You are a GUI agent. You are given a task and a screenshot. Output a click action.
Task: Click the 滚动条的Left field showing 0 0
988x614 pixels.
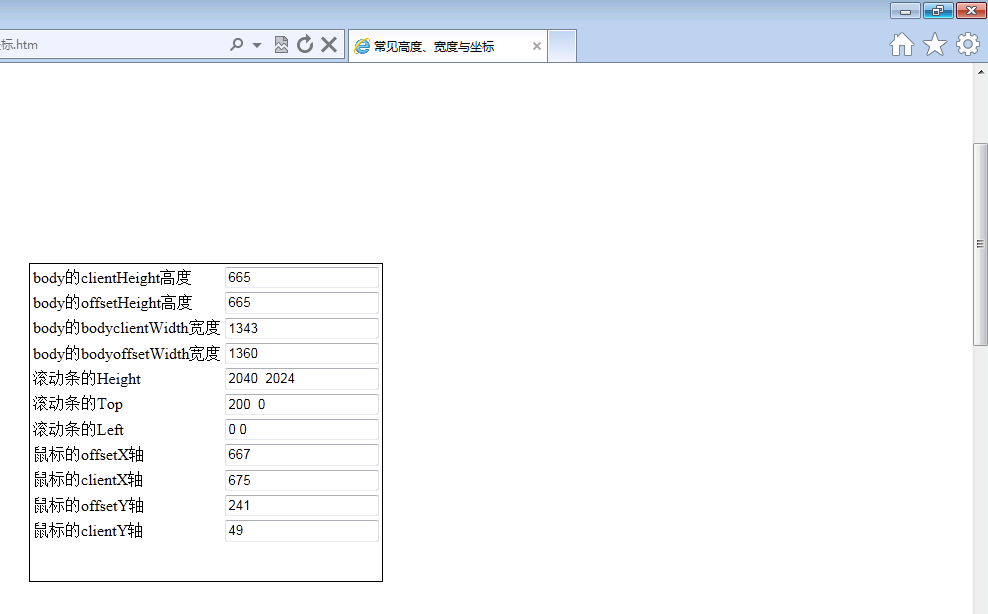coord(302,429)
